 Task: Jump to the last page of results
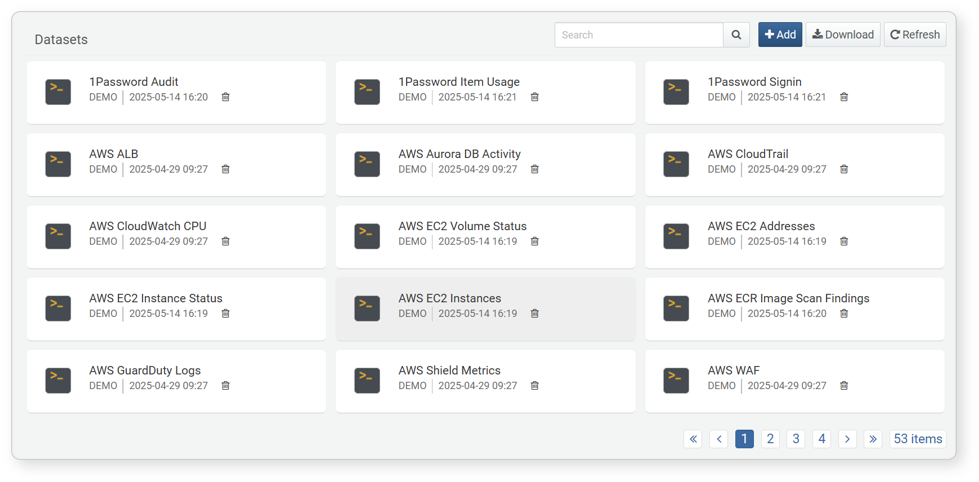tap(873, 439)
